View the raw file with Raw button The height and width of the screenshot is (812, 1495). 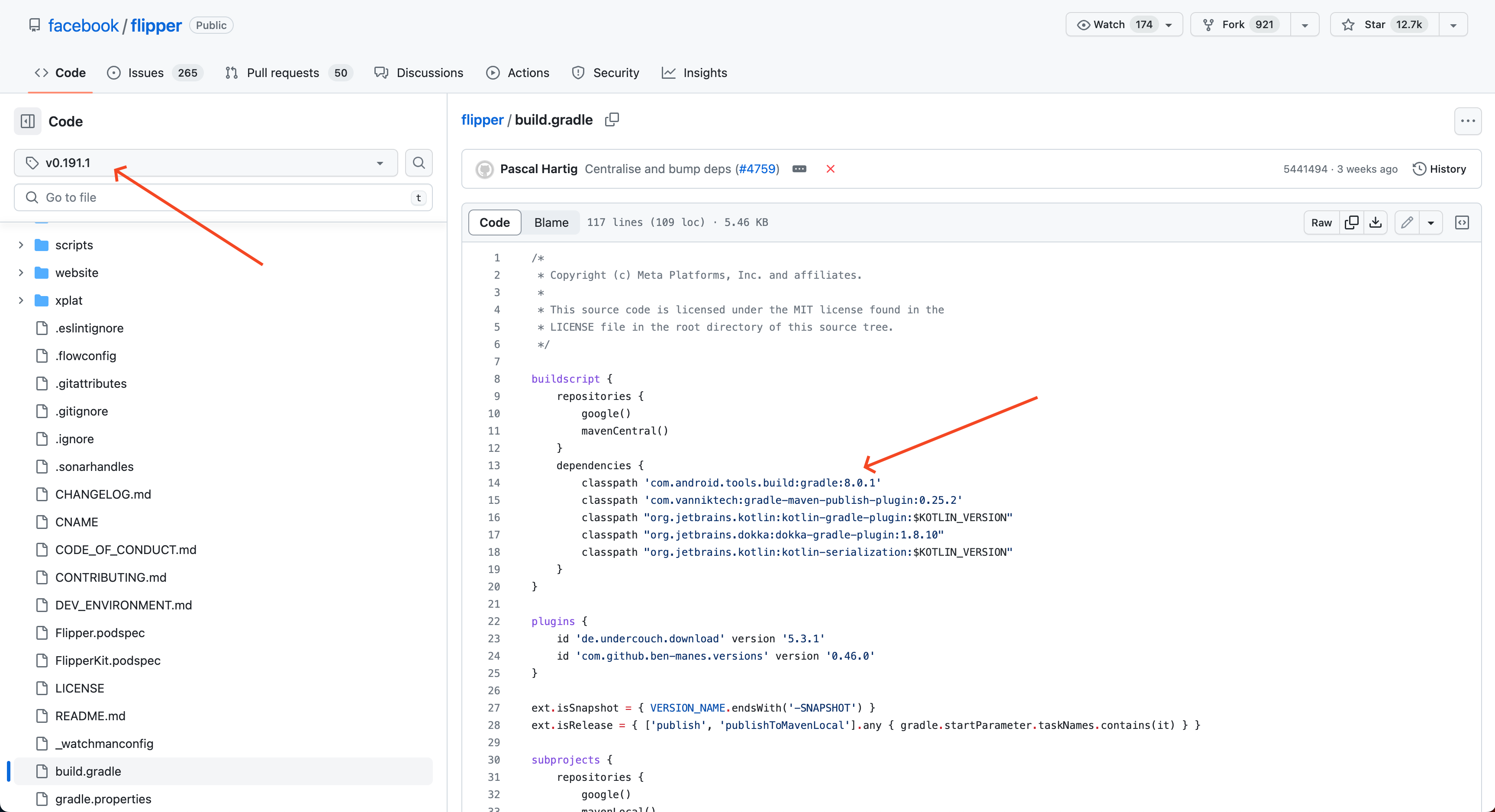[1321, 222]
